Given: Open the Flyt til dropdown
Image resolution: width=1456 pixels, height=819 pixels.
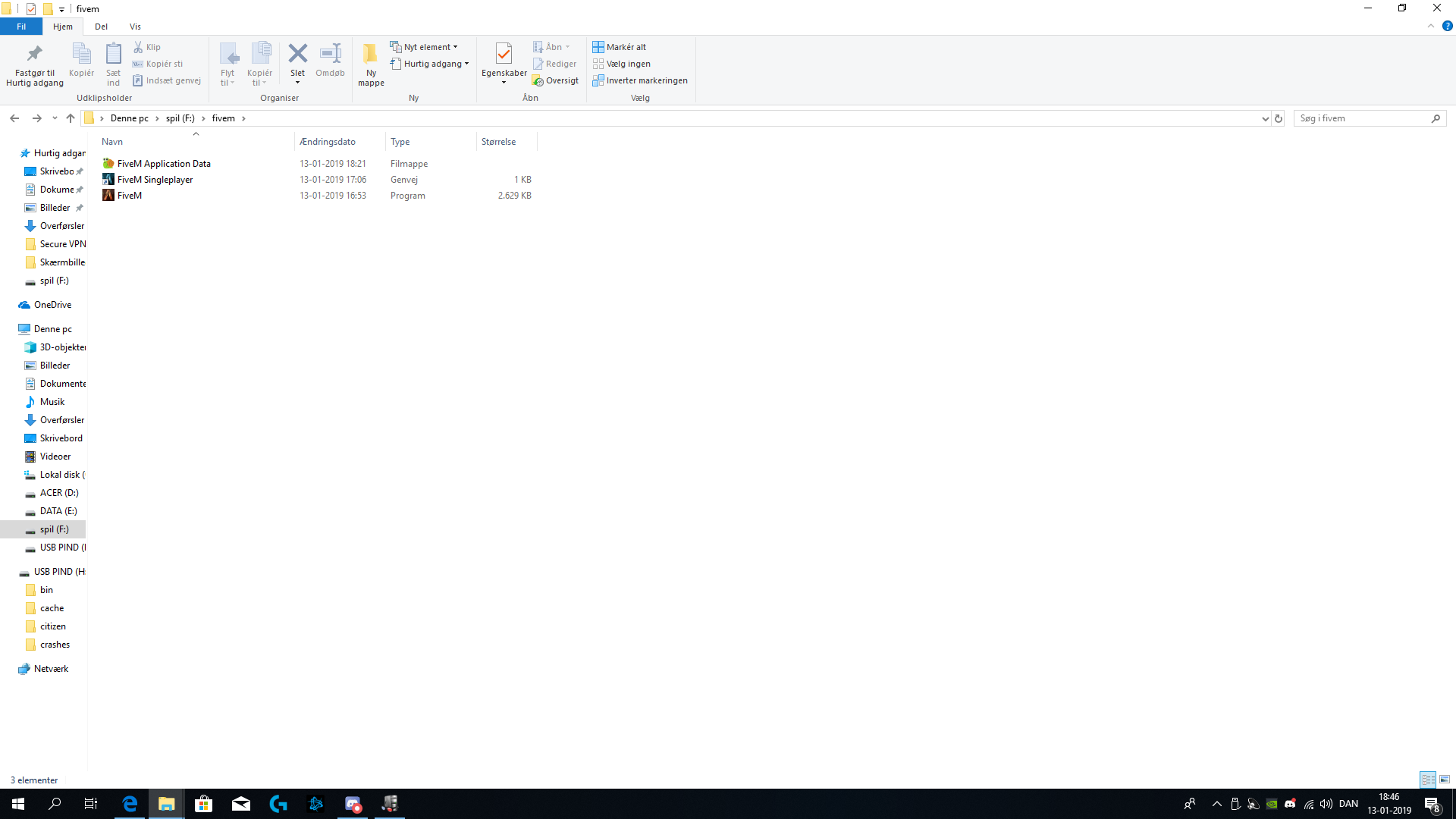Looking at the screenshot, I should click(x=227, y=64).
